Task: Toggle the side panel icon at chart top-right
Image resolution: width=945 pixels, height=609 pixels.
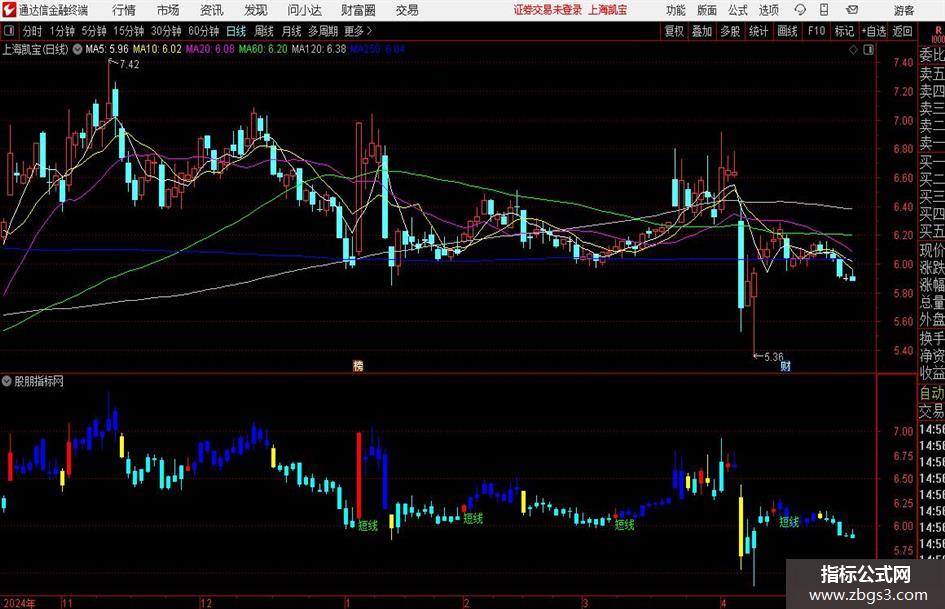Action: tap(868, 50)
